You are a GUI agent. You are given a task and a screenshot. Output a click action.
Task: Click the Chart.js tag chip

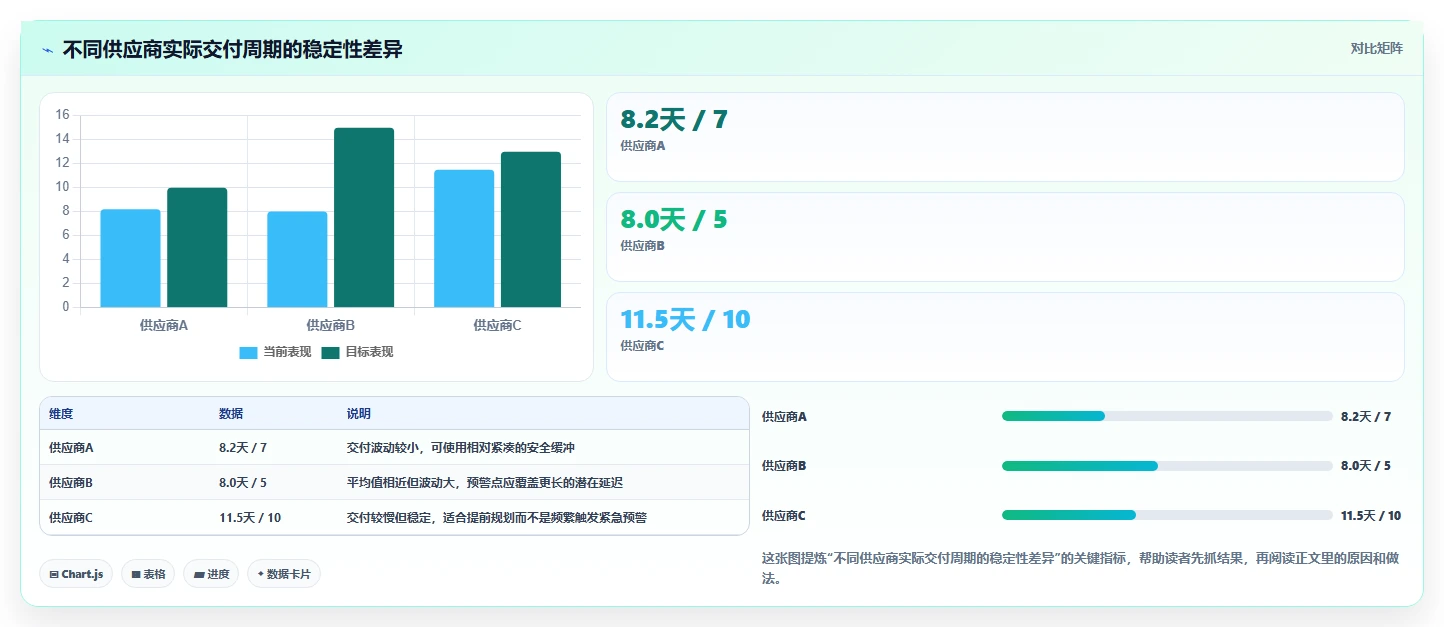[77, 574]
